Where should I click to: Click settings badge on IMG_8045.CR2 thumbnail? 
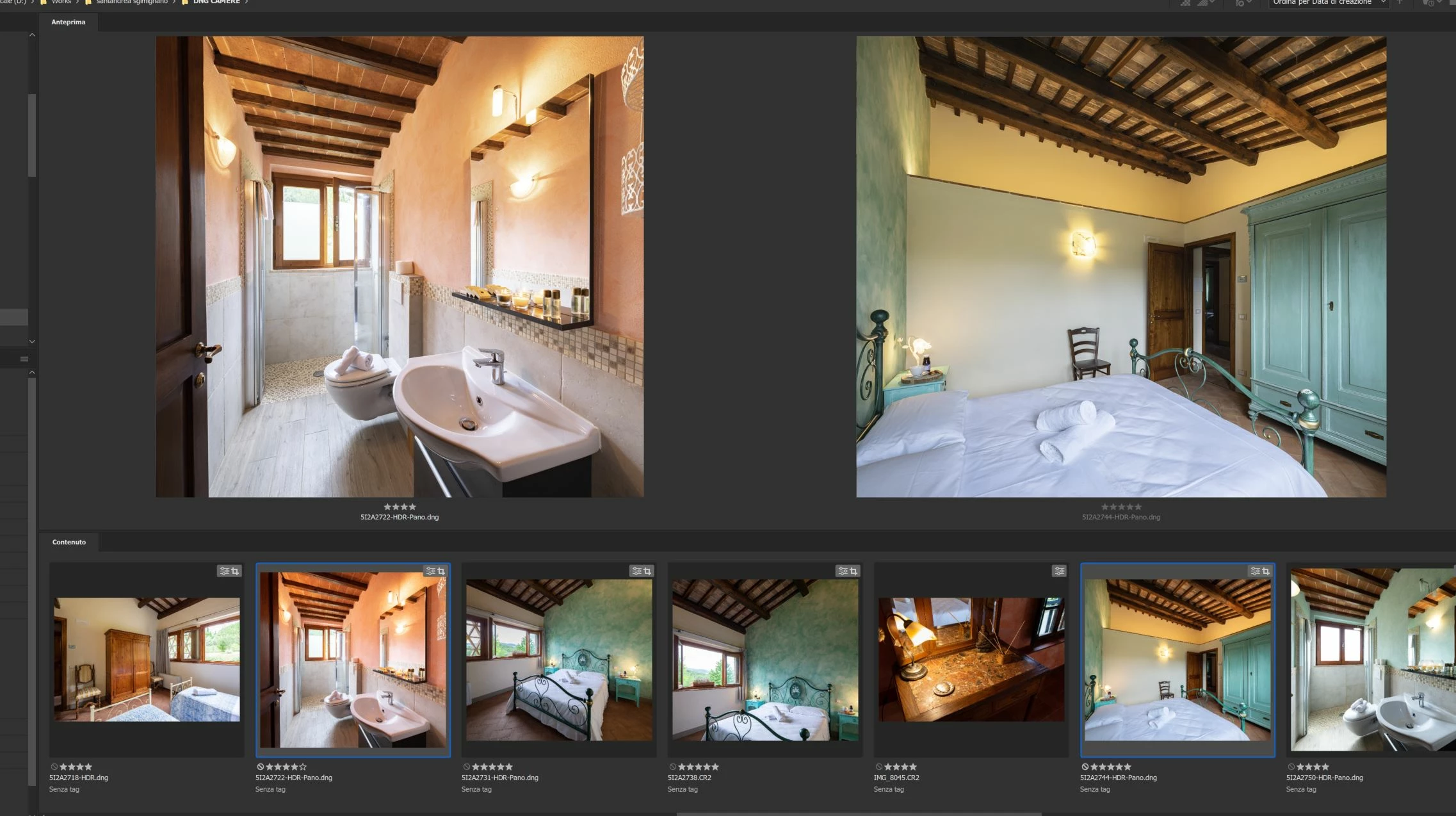(1059, 571)
